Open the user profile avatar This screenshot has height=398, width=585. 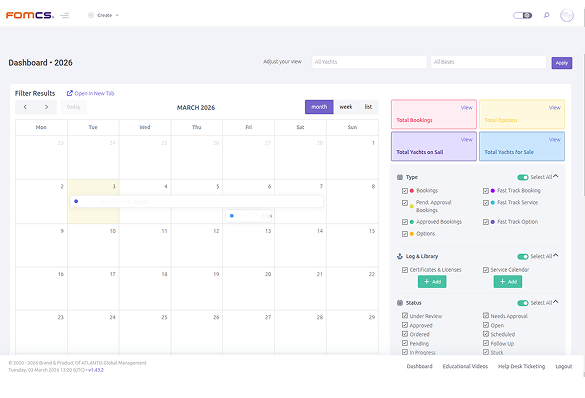(567, 15)
